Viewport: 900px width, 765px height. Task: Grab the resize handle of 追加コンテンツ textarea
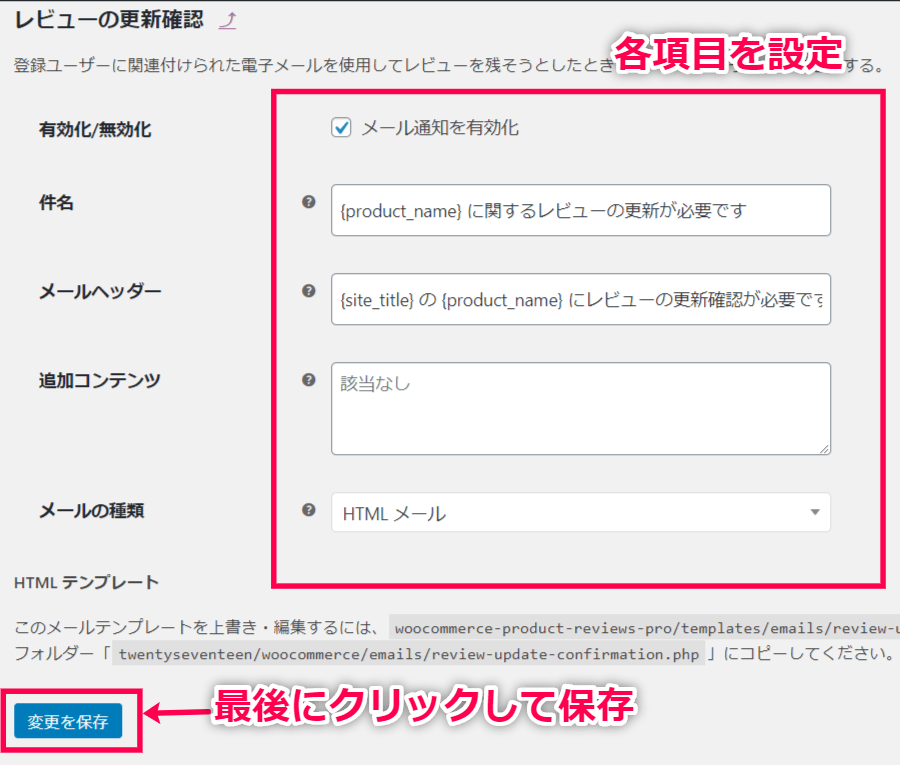coord(824,449)
